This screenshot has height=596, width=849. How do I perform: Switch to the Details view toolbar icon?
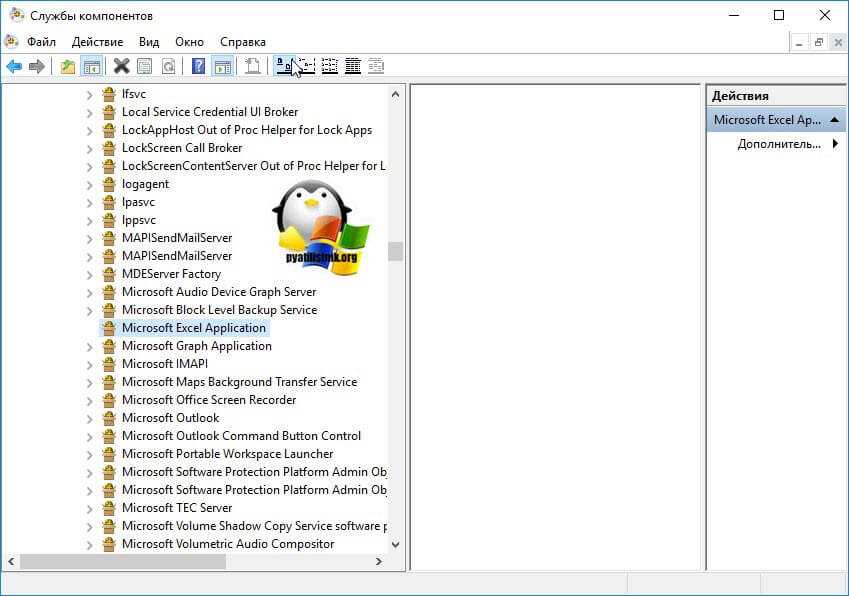[352, 67]
